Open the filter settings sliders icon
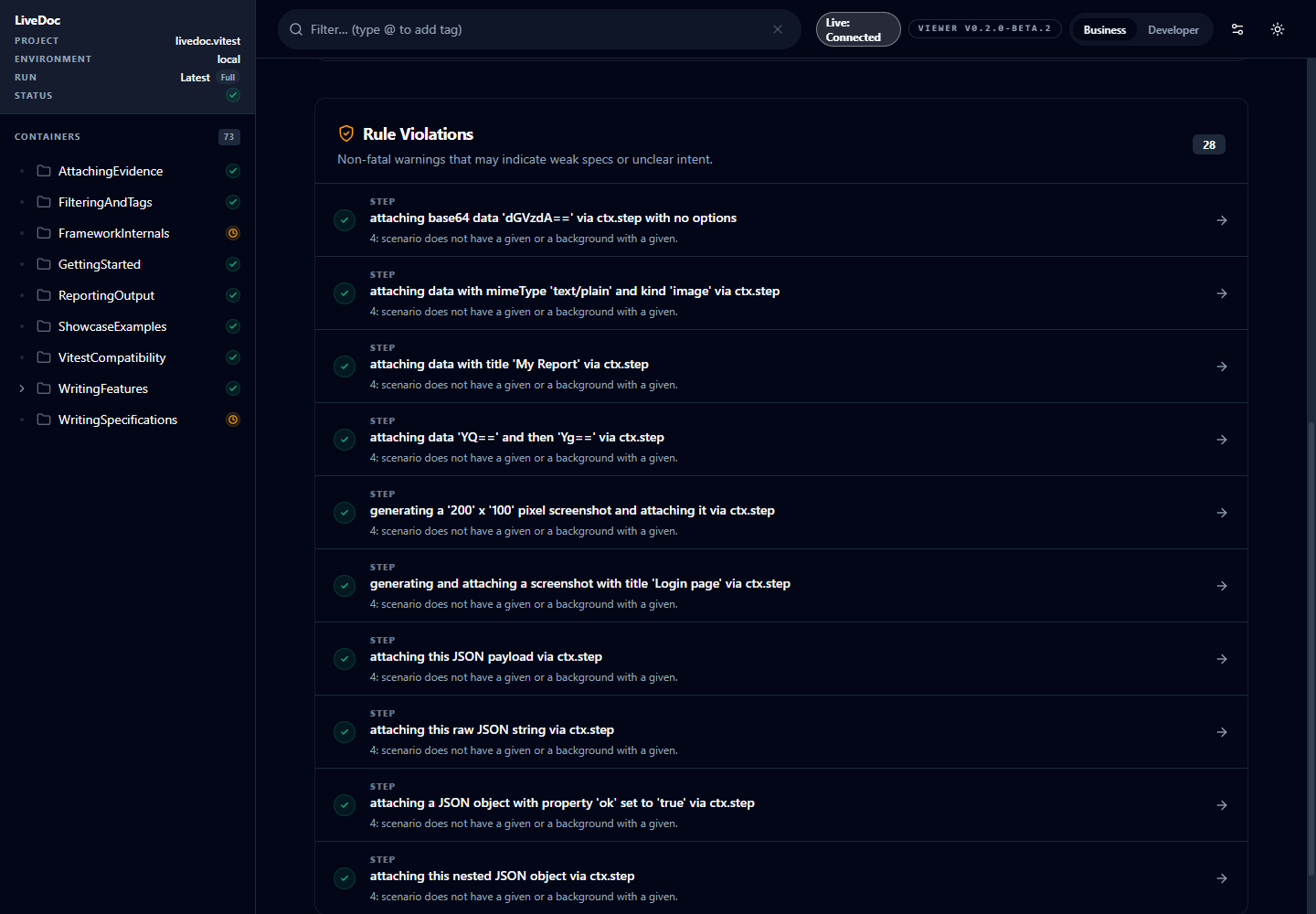The width and height of the screenshot is (1316, 914). click(1237, 29)
